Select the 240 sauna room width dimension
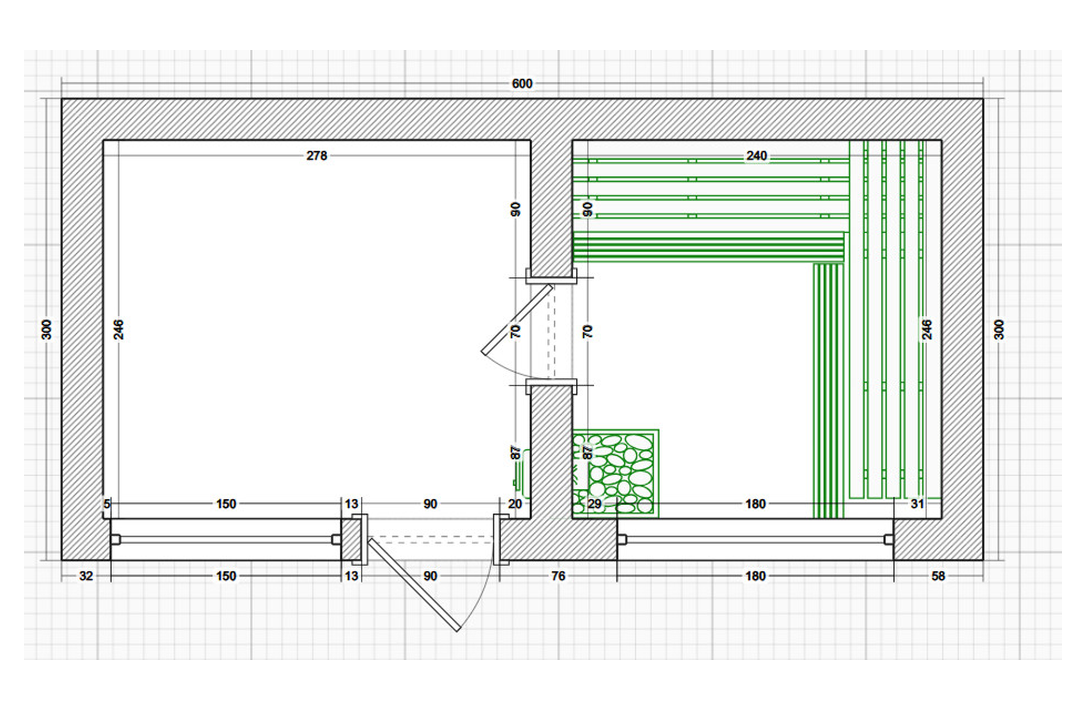The height and width of the screenshot is (710, 1086). 756,156
